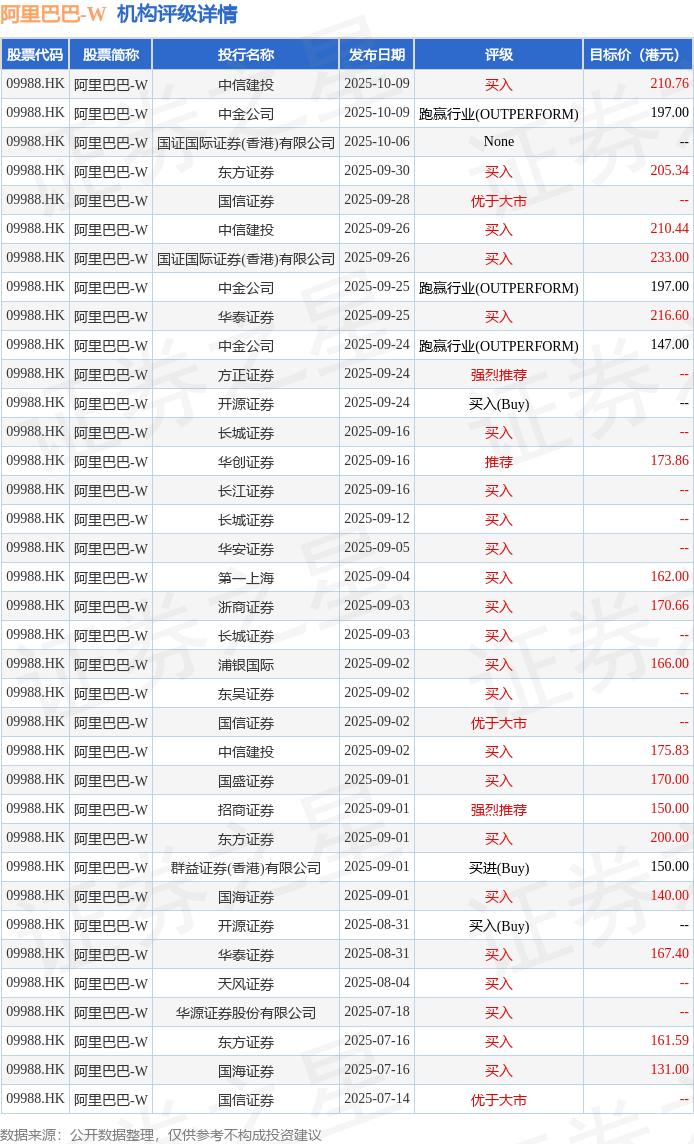Image resolution: width=694 pixels, height=1144 pixels.
Task: Select 华泰证券 in the 2025-09-25 row
Action: 246,317
